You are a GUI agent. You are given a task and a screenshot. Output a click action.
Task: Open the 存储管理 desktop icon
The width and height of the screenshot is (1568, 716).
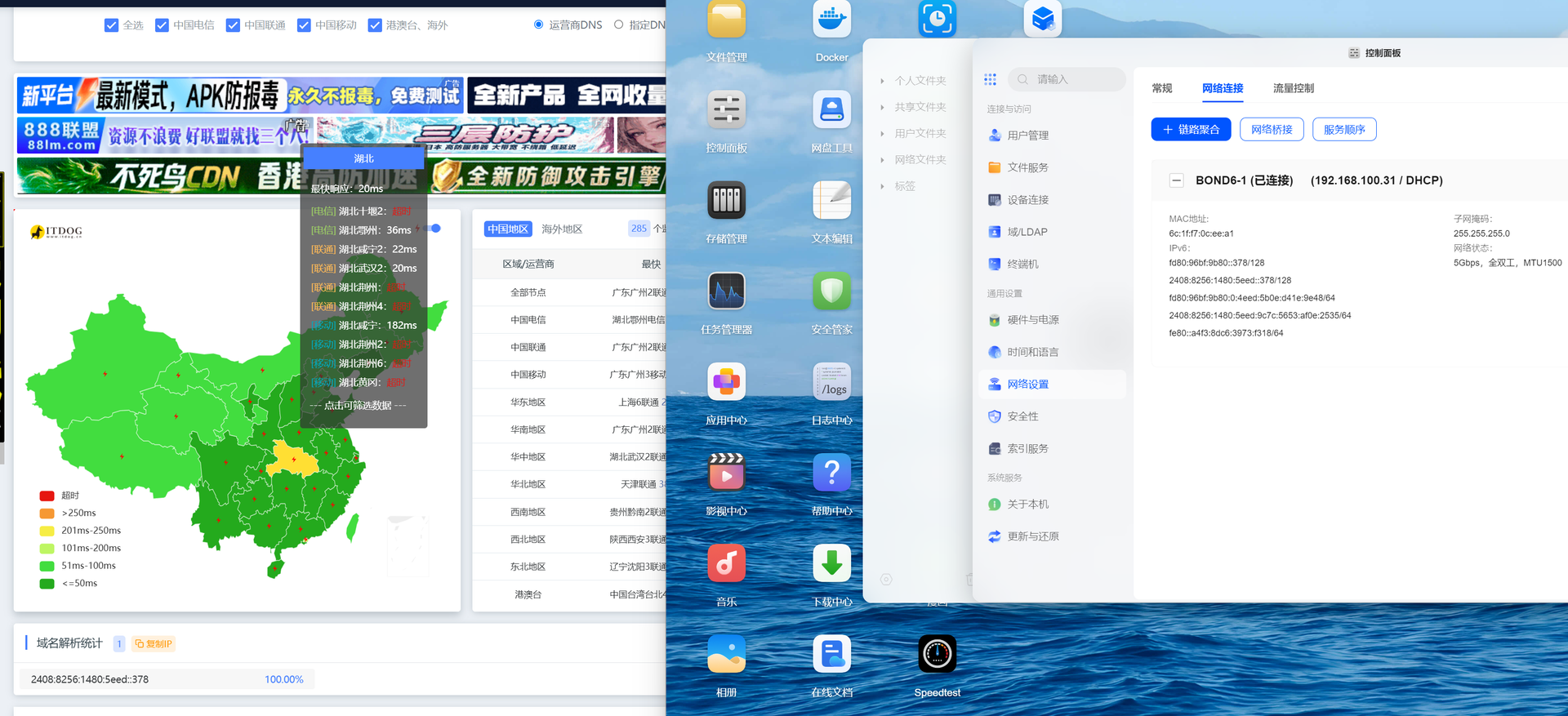pos(726,201)
